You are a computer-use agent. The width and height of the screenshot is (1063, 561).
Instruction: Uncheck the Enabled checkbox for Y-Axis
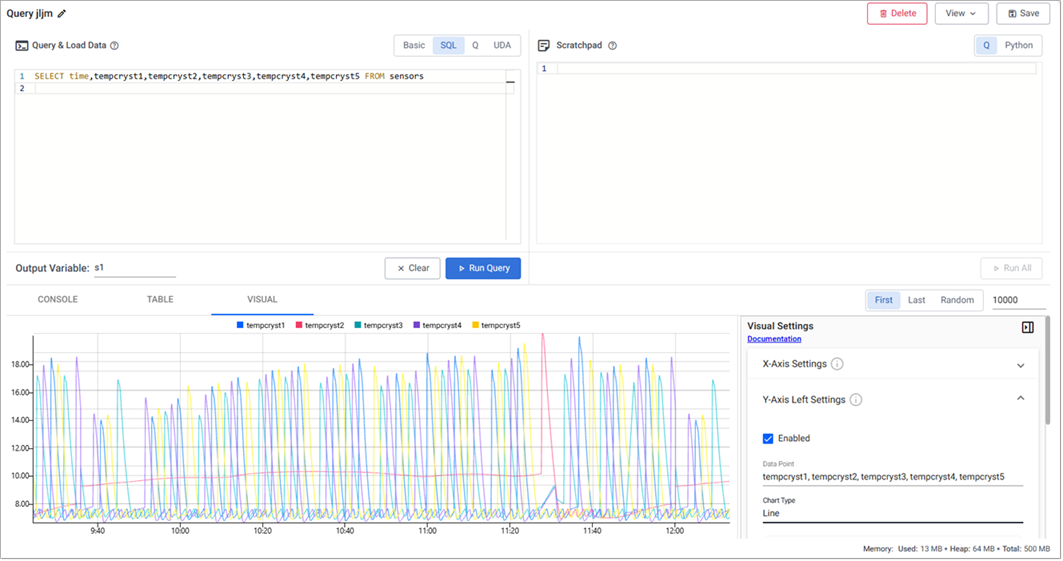tap(768, 438)
